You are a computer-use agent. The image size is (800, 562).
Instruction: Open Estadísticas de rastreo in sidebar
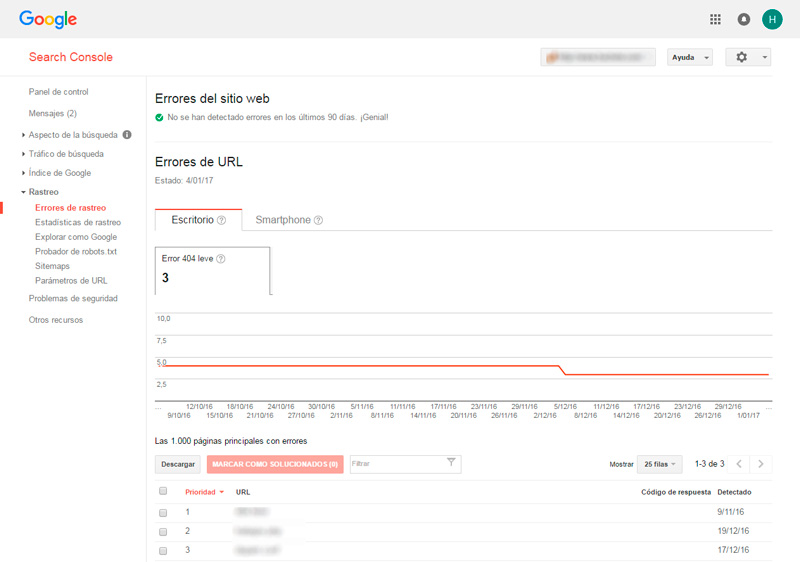[78, 222]
